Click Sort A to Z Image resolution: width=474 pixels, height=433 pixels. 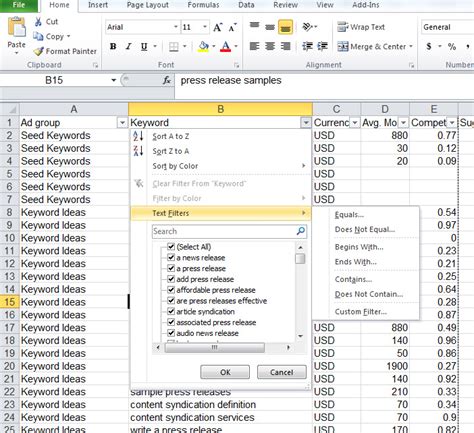point(171,136)
